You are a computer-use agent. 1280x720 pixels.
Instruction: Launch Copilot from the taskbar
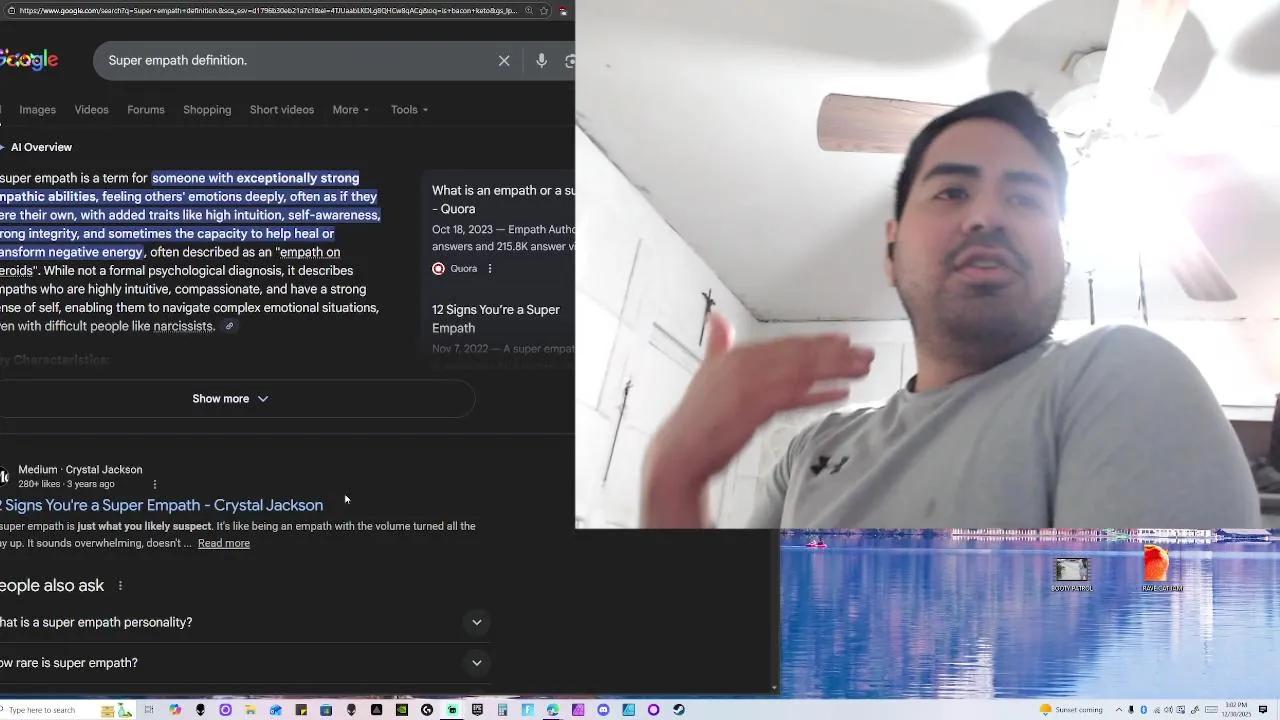click(x=175, y=710)
